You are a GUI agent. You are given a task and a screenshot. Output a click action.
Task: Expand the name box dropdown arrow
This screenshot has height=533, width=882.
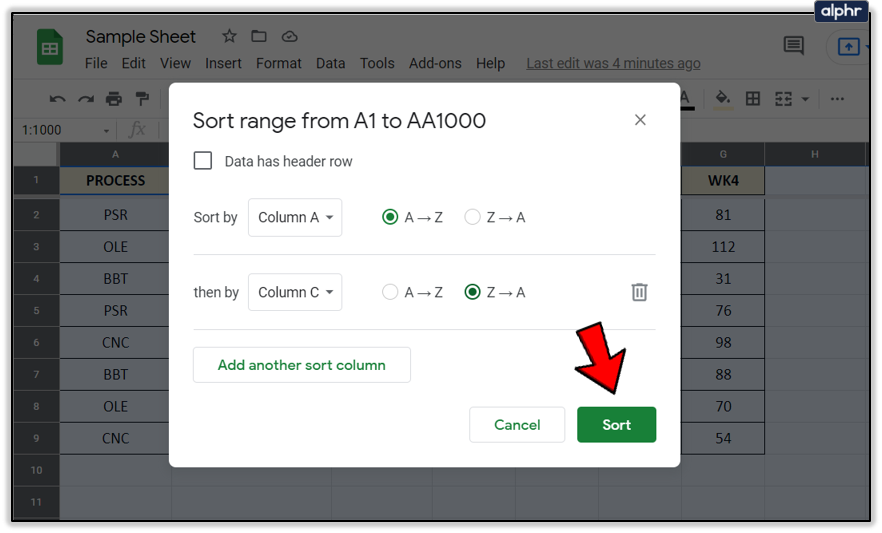coord(106,131)
